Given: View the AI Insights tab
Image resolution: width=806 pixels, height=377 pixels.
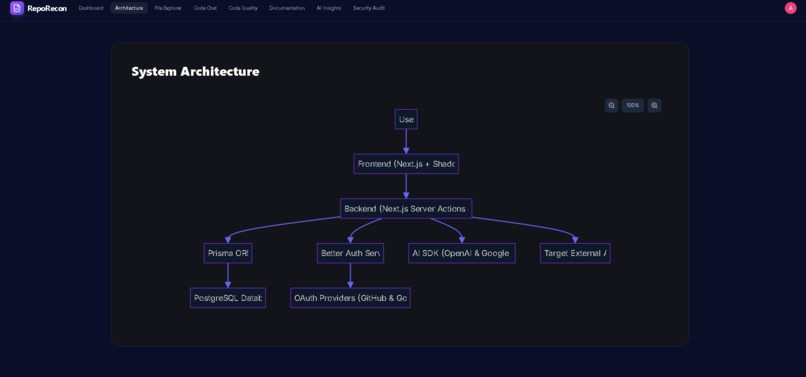Looking at the screenshot, I should 328,8.
